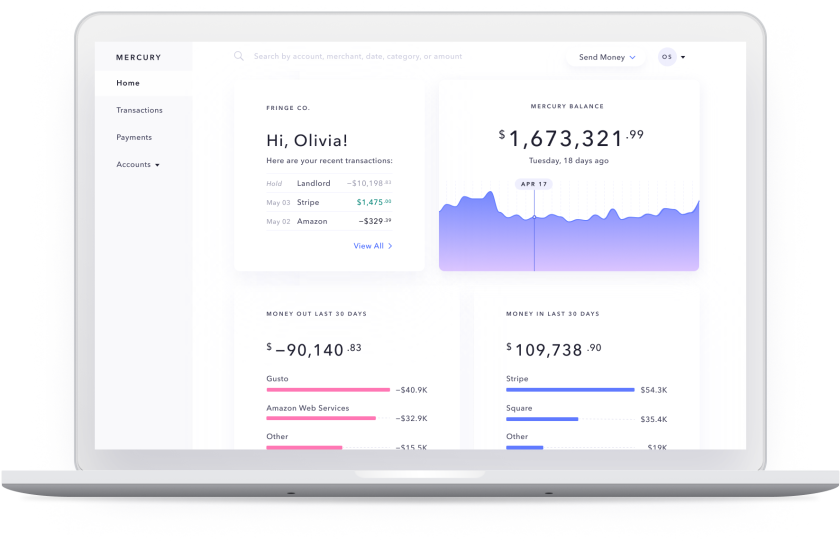Click the APR 17 chart marker

pyautogui.click(x=534, y=184)
